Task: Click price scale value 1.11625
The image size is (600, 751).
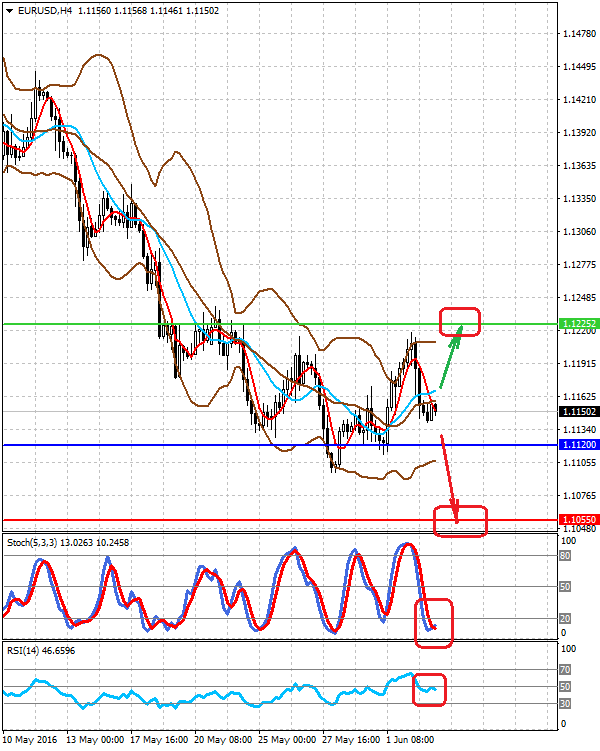Action: point(579,397)
